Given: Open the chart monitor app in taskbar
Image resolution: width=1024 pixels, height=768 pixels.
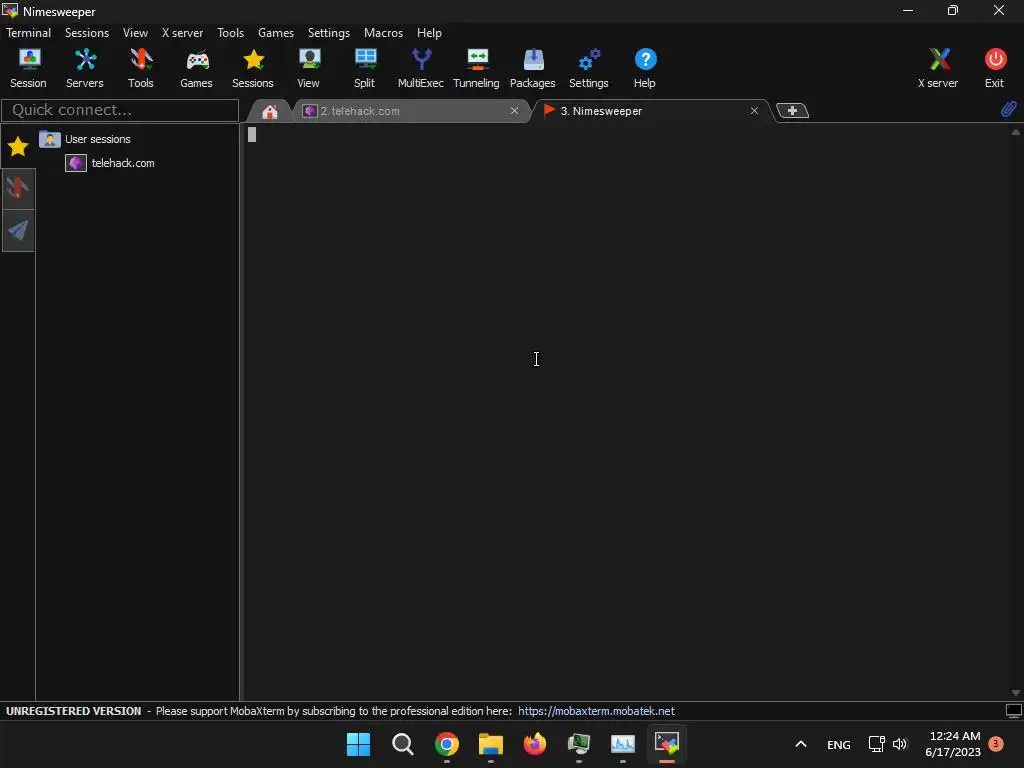Looking at the screenshot, I should coord(623,744).
